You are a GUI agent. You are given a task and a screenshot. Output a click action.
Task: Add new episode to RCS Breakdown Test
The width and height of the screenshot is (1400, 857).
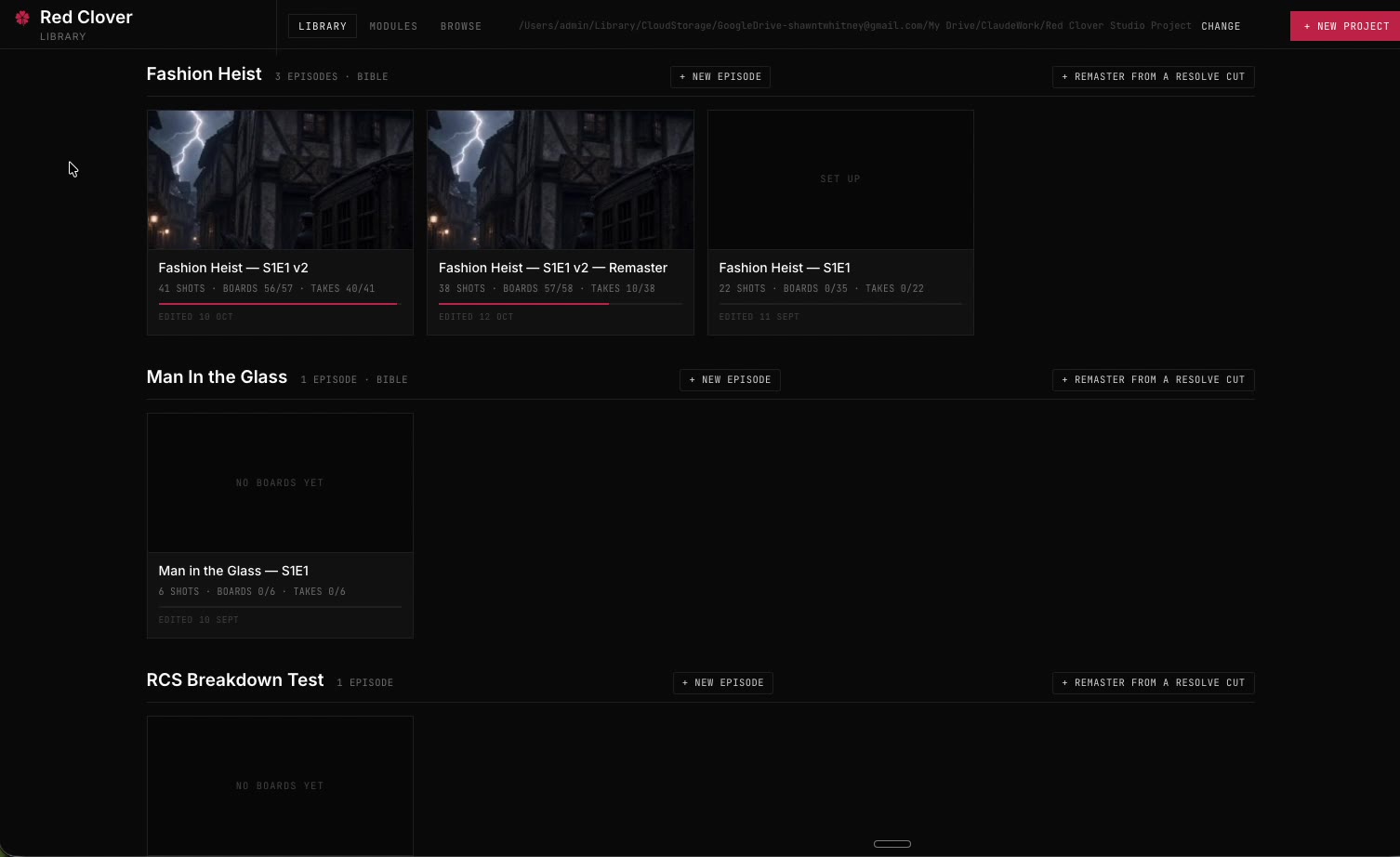723,683
